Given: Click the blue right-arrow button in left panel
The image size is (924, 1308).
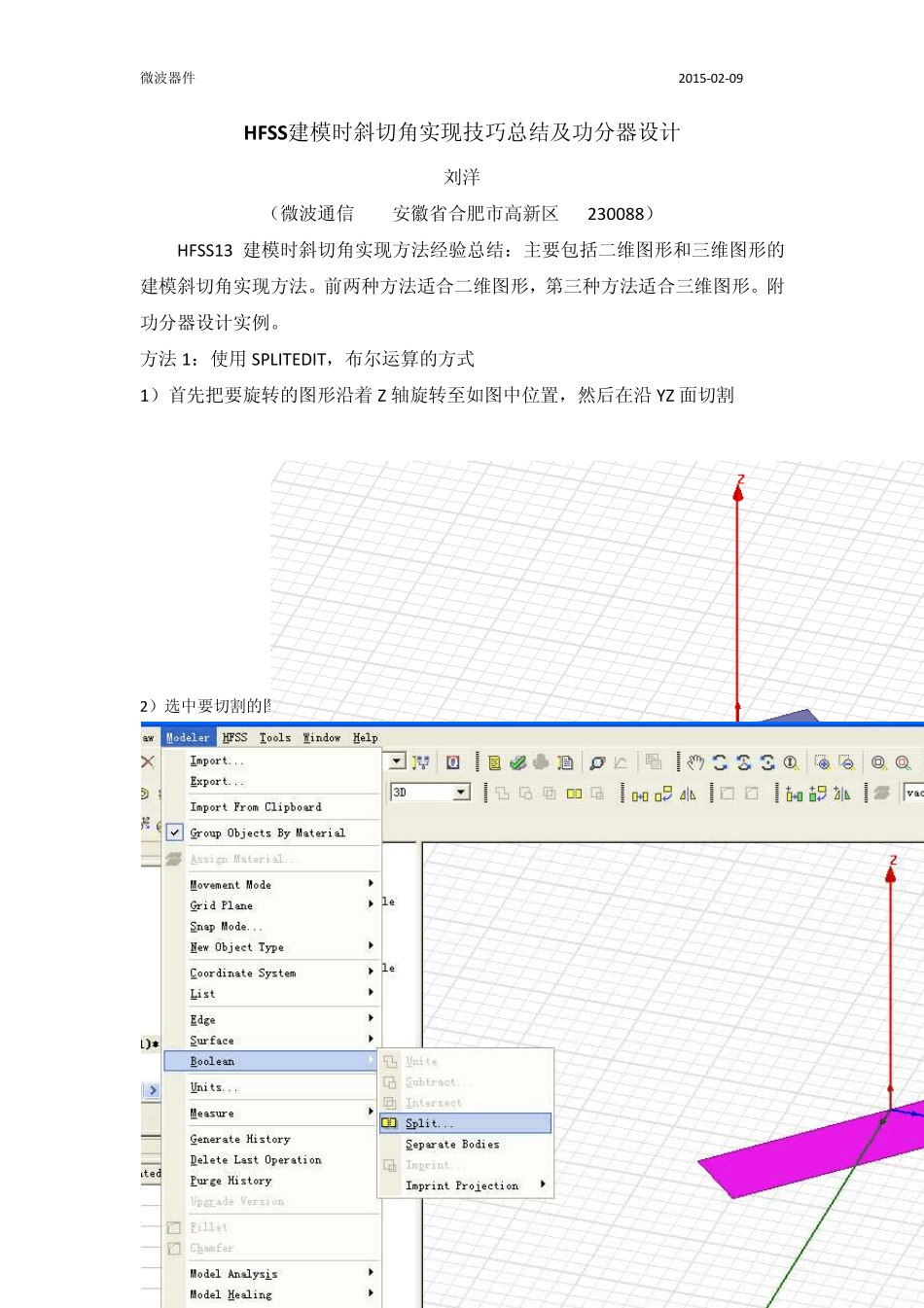Looking at the screenshot, I should 152,1090.
